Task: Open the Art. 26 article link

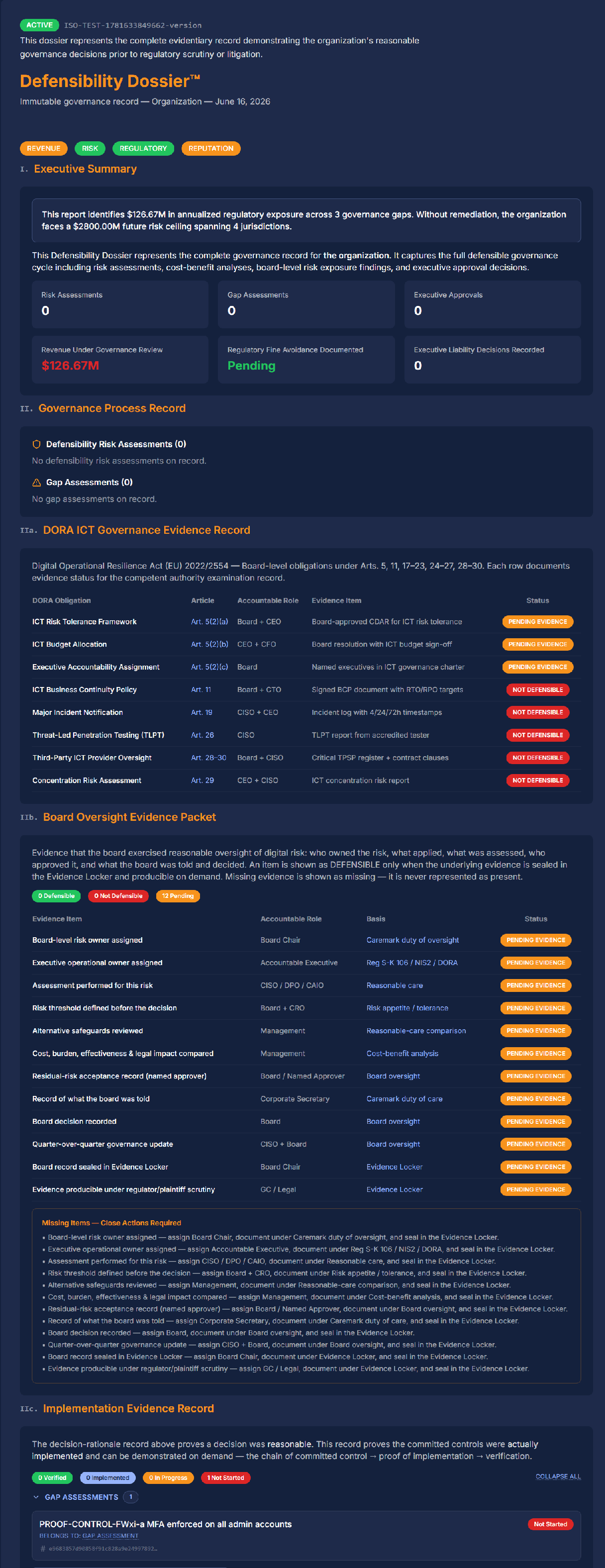Action: click(202, 735)
